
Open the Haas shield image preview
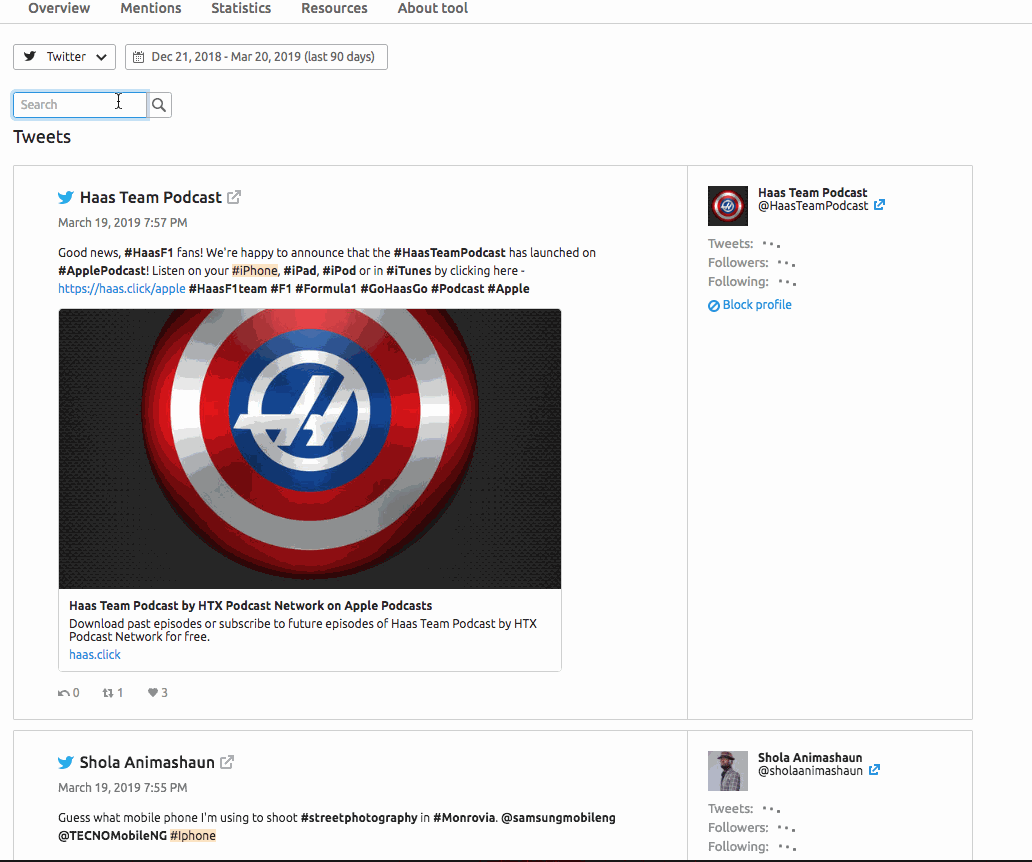[x=310, y=449]
